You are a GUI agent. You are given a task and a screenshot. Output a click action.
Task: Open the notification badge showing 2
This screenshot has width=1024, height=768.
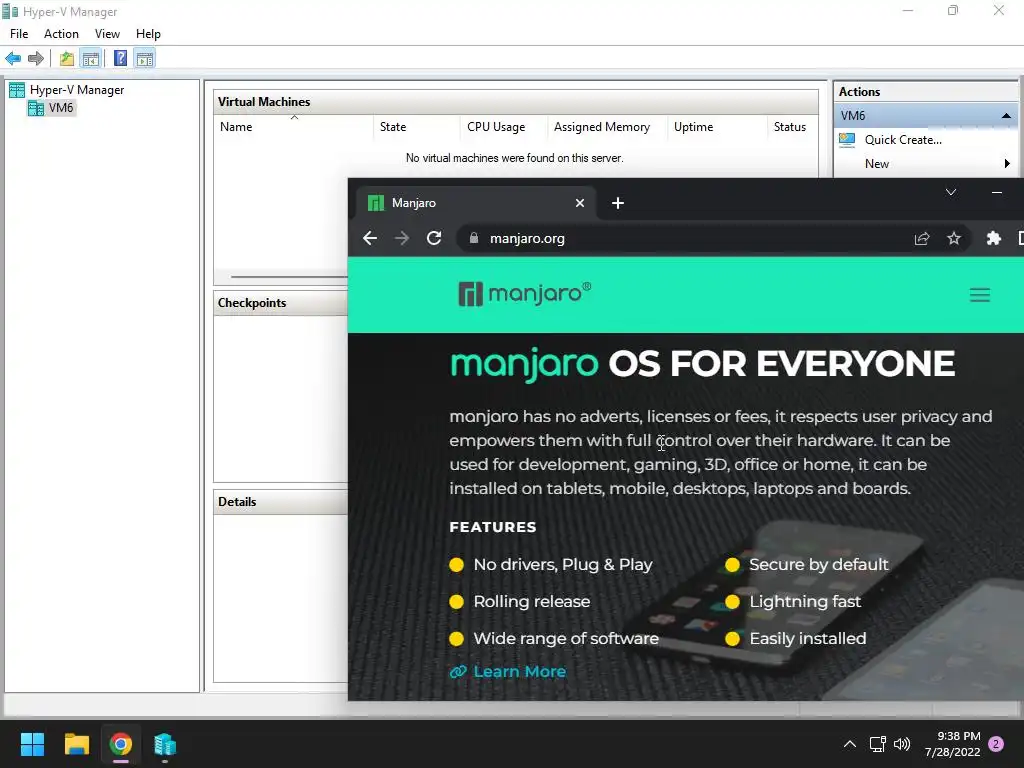click(996, 744)
